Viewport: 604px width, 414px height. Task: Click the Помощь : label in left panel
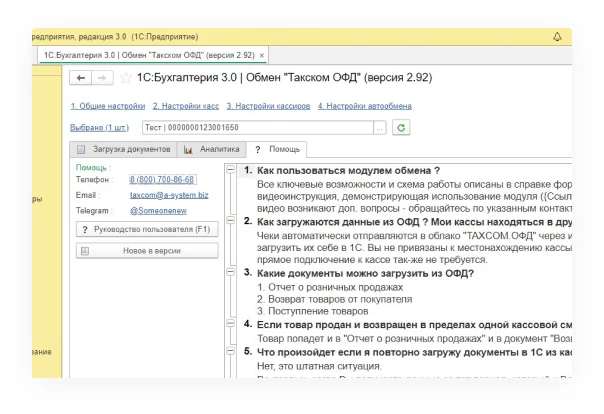(94, 168)
